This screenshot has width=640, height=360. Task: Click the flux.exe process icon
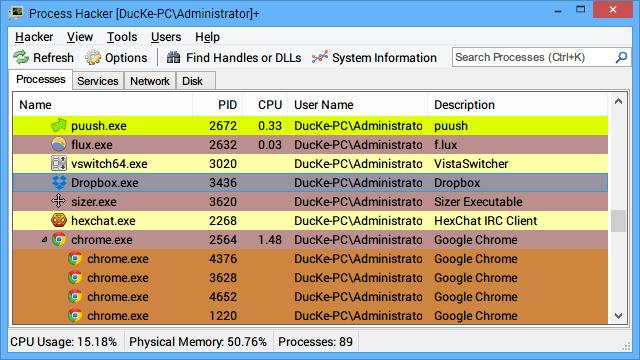[59, 144]
